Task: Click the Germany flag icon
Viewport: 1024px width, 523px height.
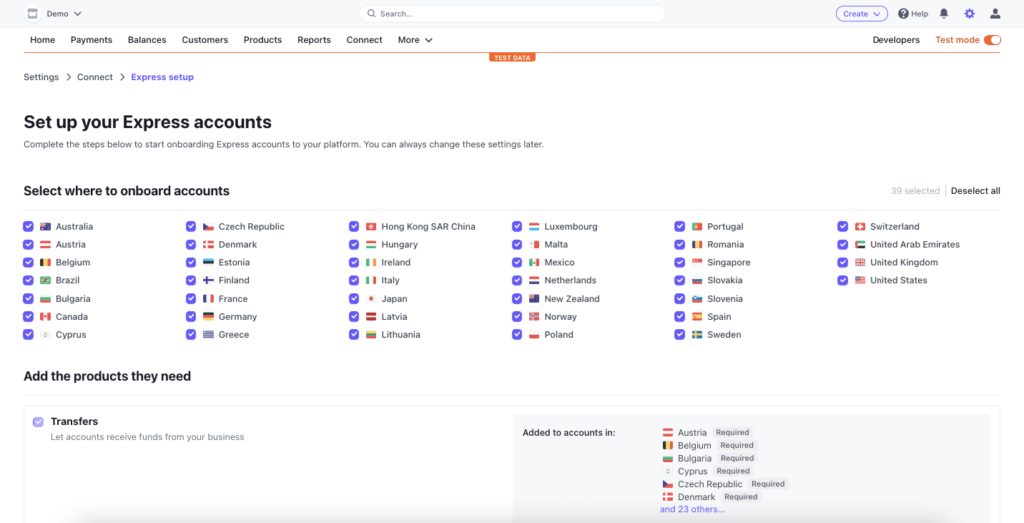Action: point(208,317)
